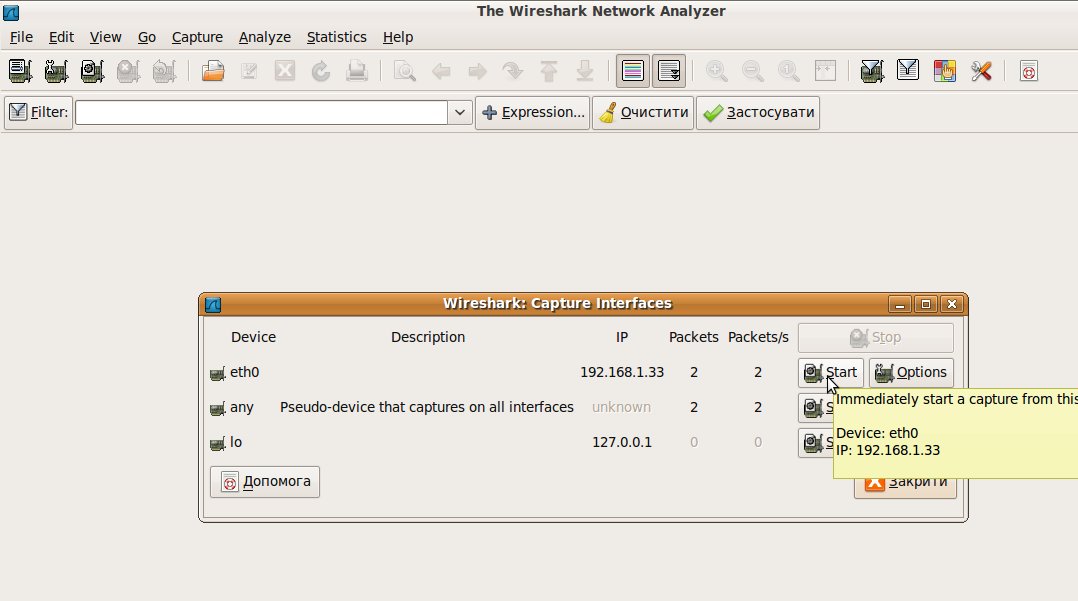
Task: Expand the filter history dropdown arrow
Action: pos(460,112)
